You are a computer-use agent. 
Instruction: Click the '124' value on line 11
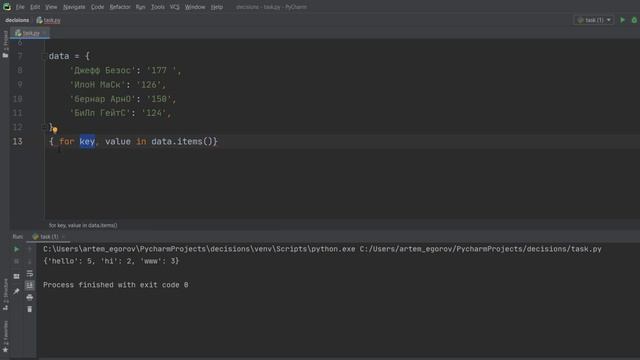[x=154, y=113]
